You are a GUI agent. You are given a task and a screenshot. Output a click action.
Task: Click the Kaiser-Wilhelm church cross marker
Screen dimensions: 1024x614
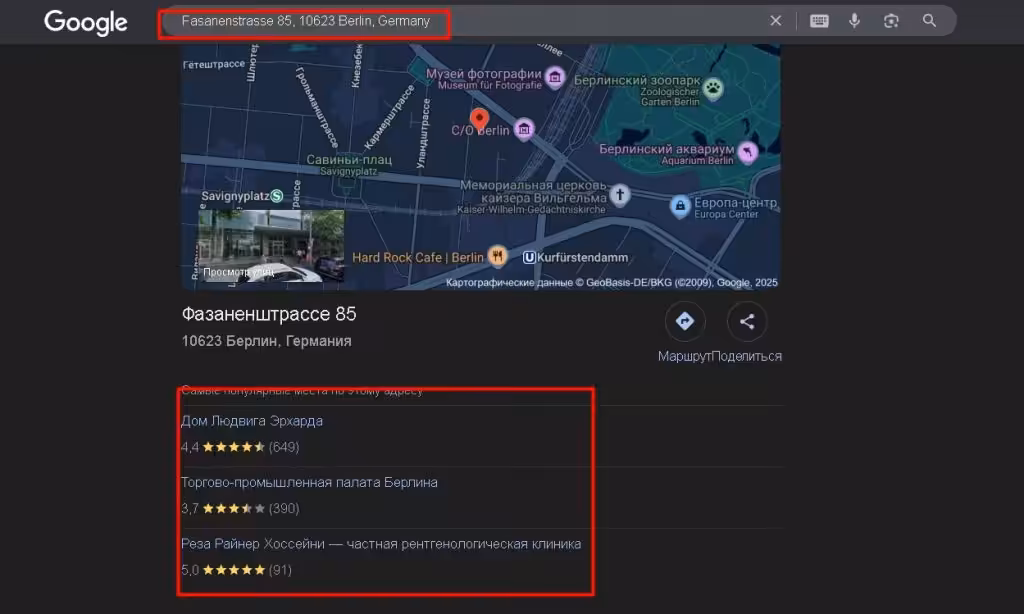point(620,195)
